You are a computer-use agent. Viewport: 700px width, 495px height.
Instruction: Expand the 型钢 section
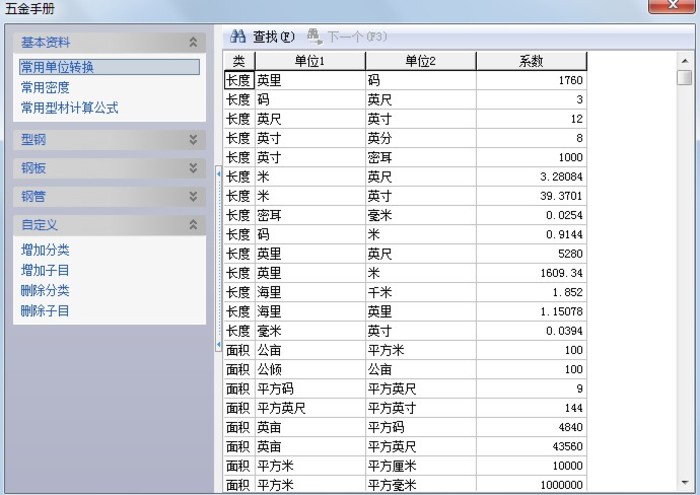click(193, 140)
